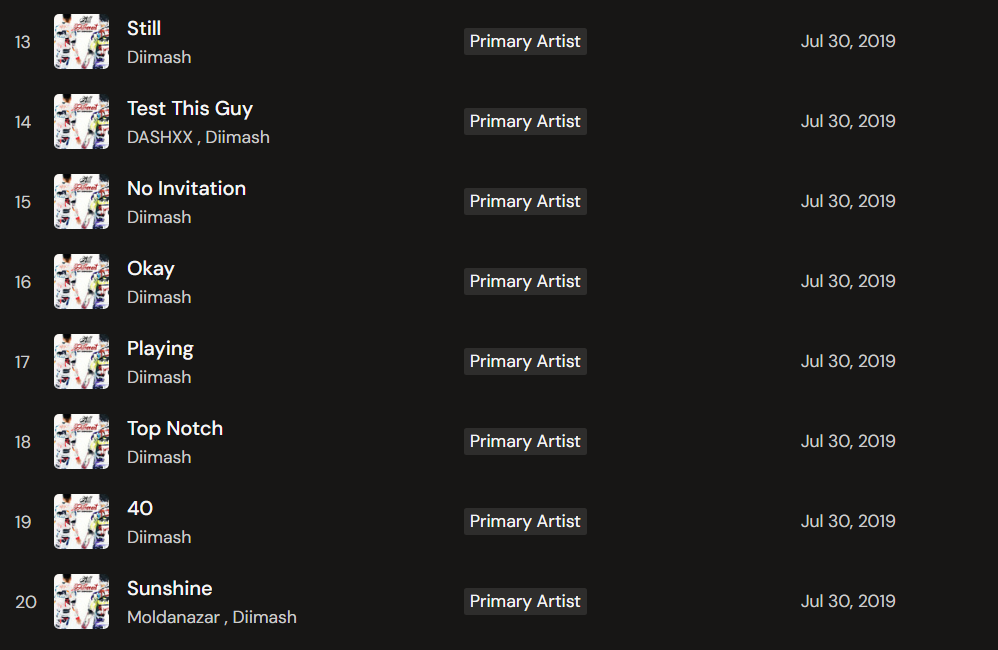Click Primary Artist badge for Sunshine
The image size is (998, 650).
(x=525, y=601)
